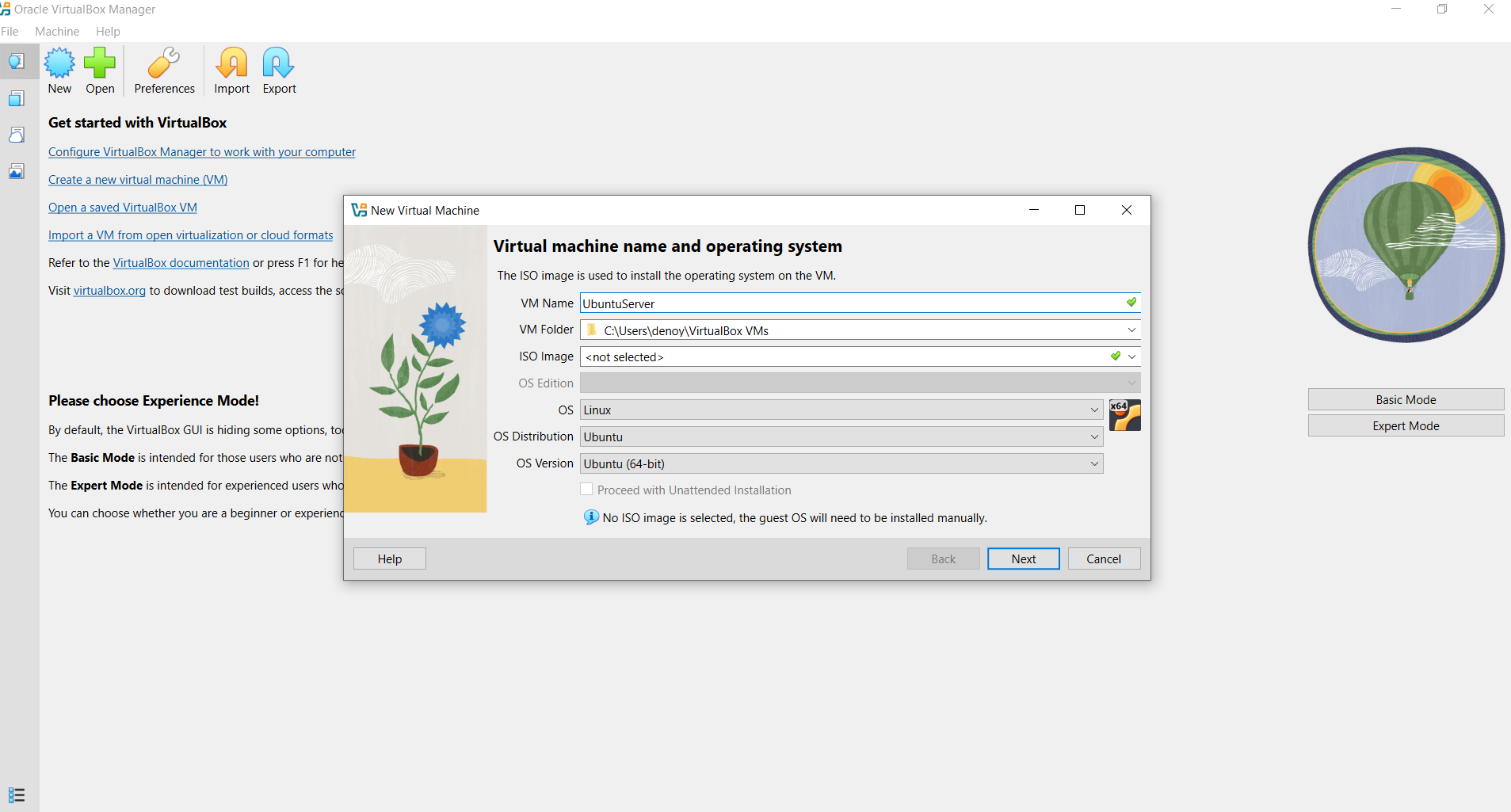The height and width of the screenshot is (812, 1511).
Task: Open the Help menu in menu bar
Action: pyautogui.click(x=108, y=32)
